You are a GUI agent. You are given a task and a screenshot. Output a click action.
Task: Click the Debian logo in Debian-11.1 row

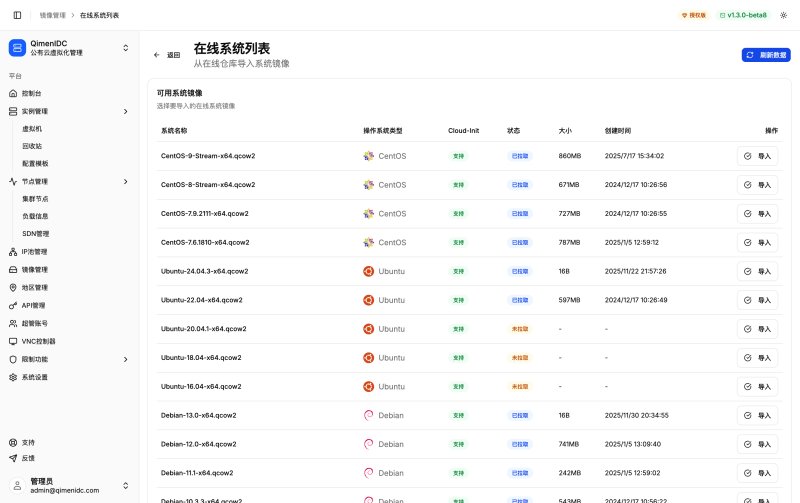pyautogui.click(x=368, y=473)
